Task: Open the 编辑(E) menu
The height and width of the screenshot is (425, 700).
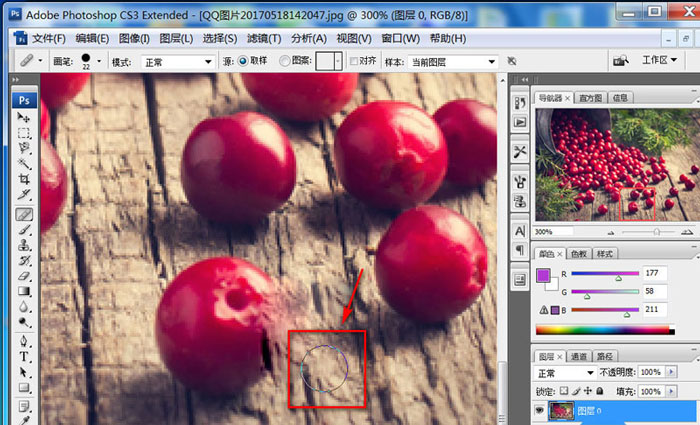Action: pyautogui.click(x=92, y=39)
